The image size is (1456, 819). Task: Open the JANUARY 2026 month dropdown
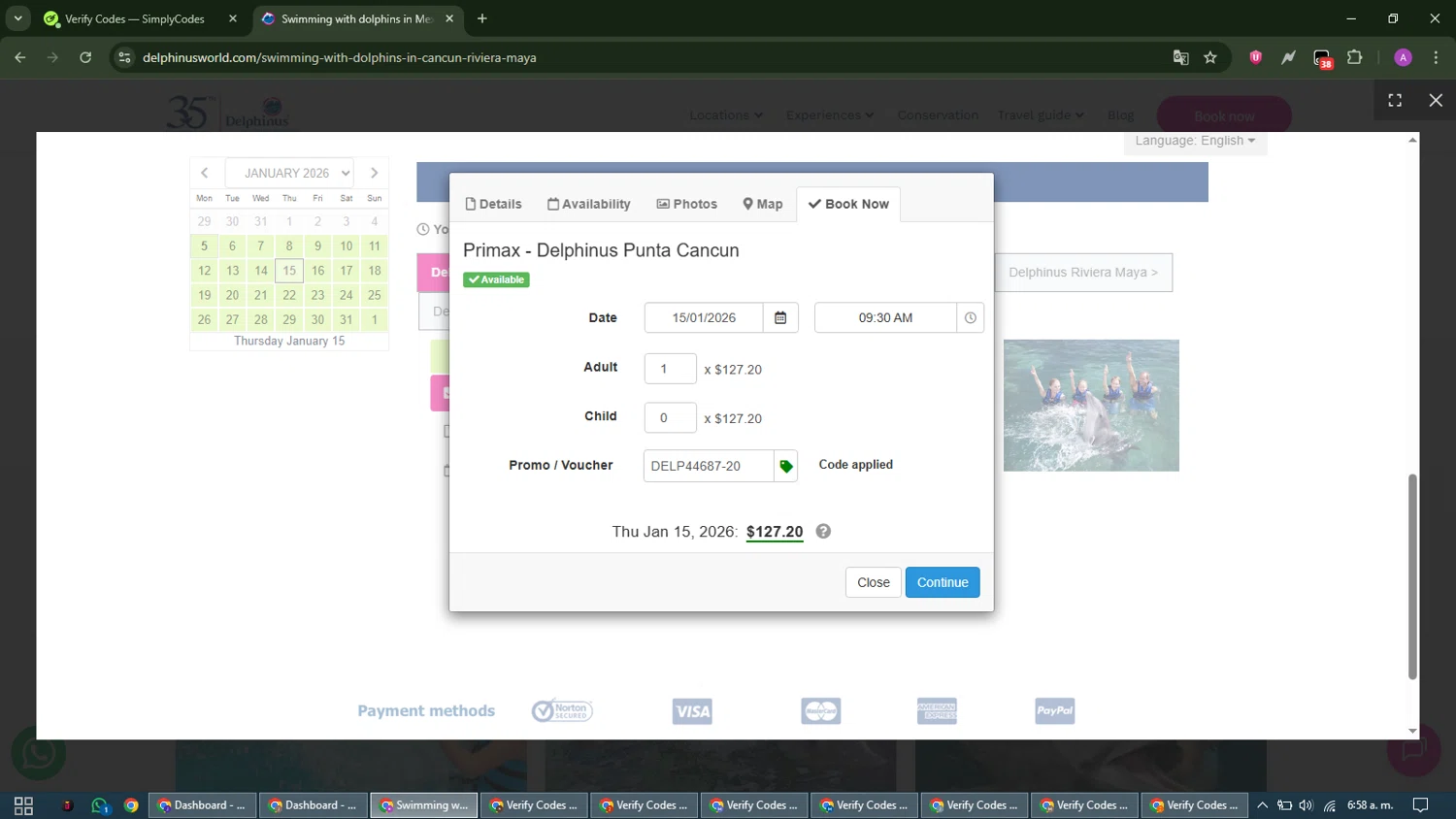tap(289, 173)
